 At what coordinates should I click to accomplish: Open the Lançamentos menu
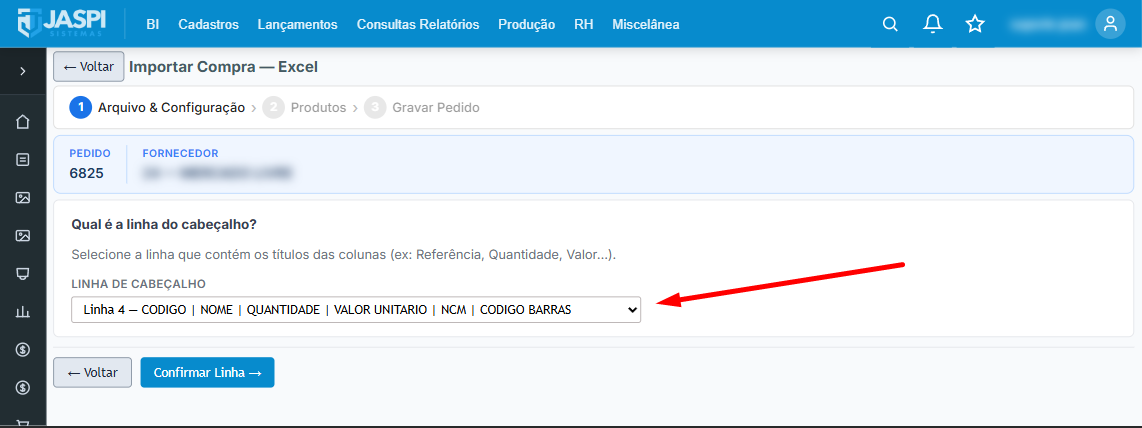click(x=297, y=24)
